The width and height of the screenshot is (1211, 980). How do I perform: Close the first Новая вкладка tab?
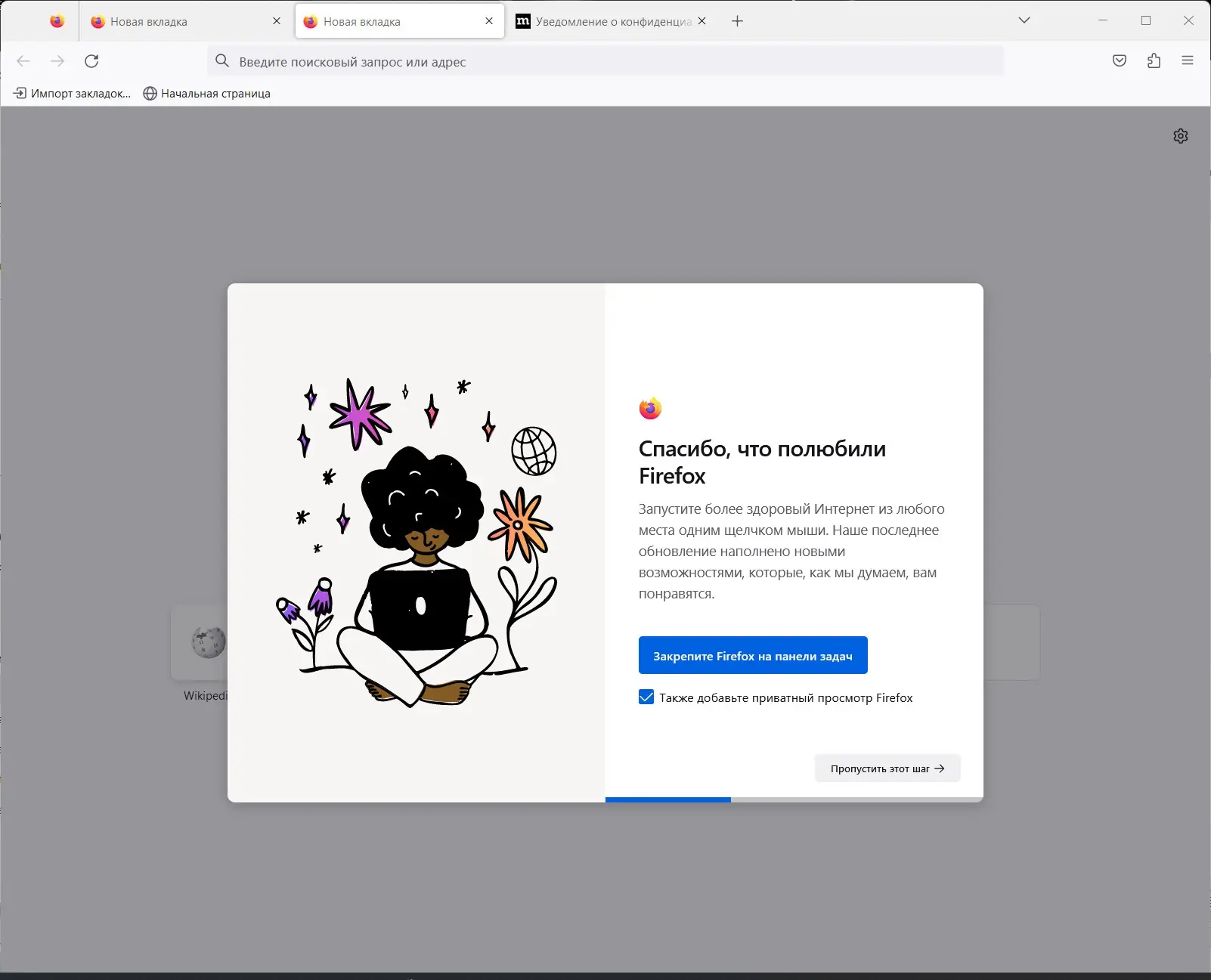pos(277,21)
